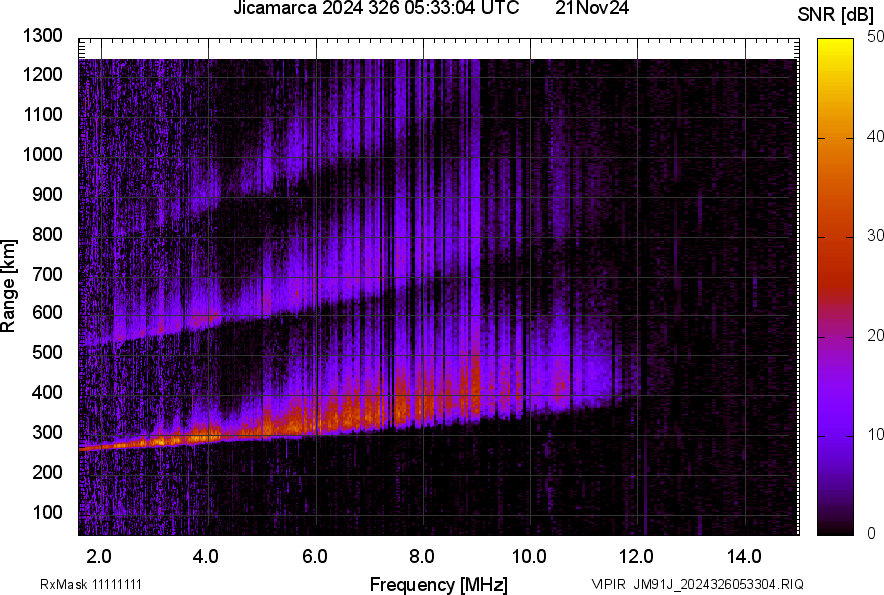This screenshot has width=884, height=595.
Task: Click the 100 range tick label
Action: pos(47,512)
